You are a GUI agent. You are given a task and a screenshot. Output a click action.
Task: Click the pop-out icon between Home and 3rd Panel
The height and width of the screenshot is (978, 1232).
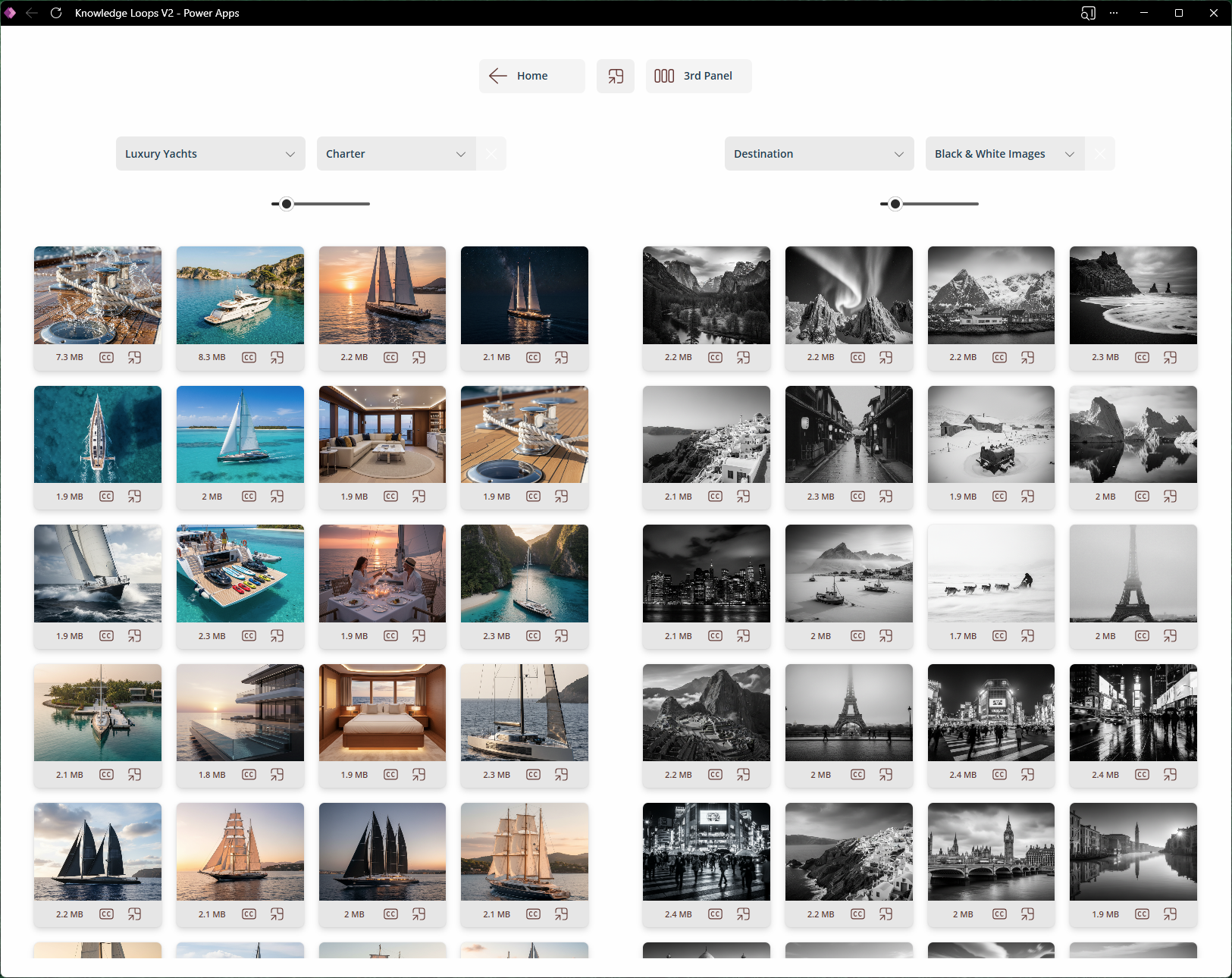[616, 76]
